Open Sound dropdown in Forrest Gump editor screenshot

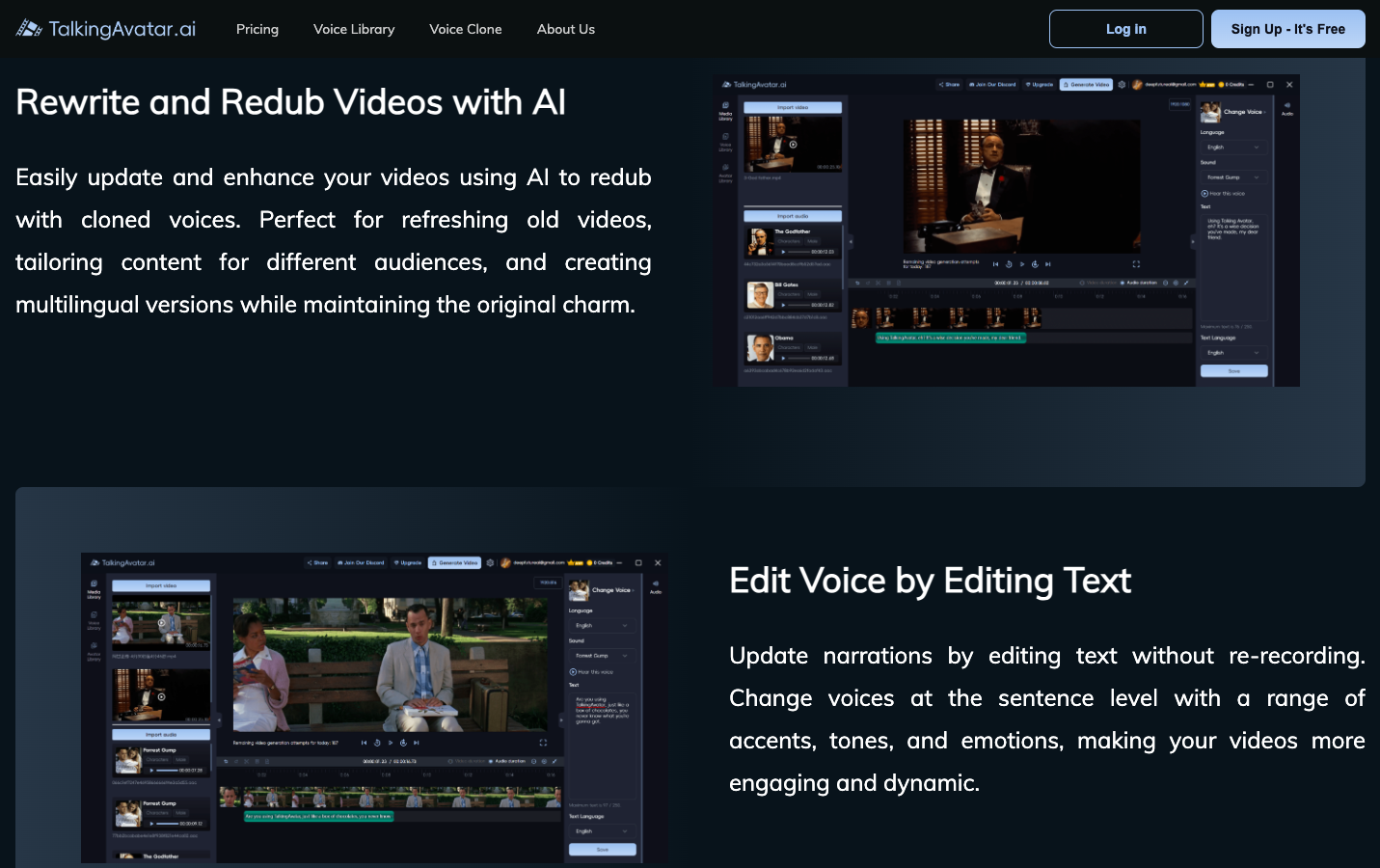(x=602, y=656)
